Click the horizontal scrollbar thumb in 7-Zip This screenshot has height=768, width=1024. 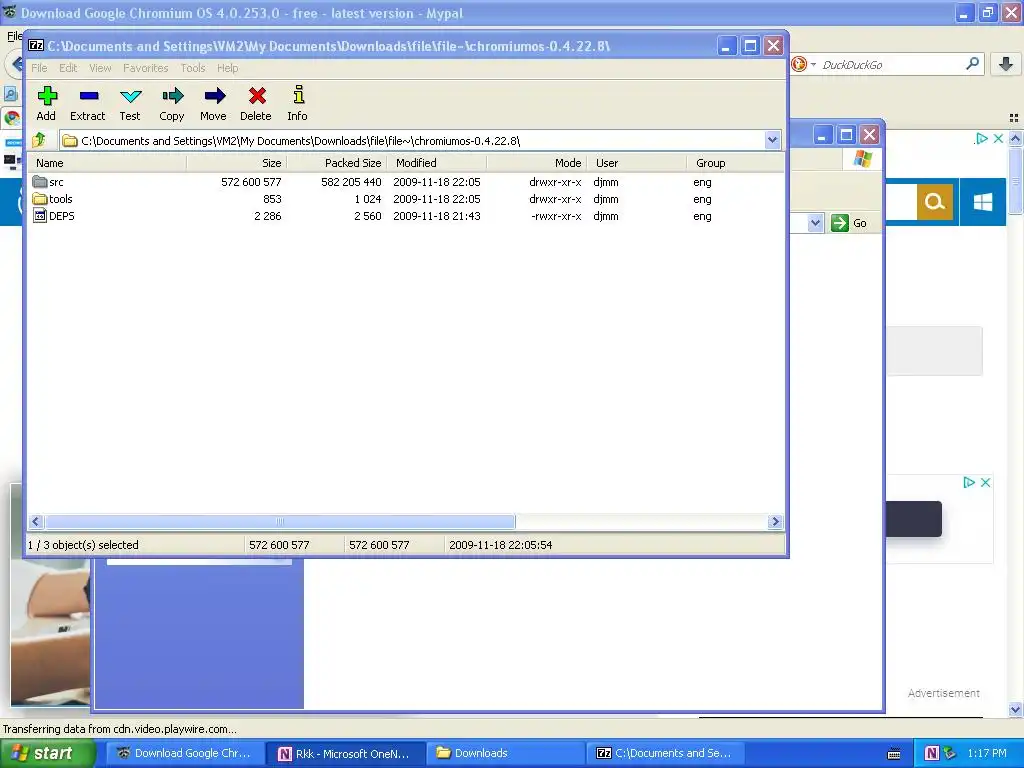coord(280,521)
